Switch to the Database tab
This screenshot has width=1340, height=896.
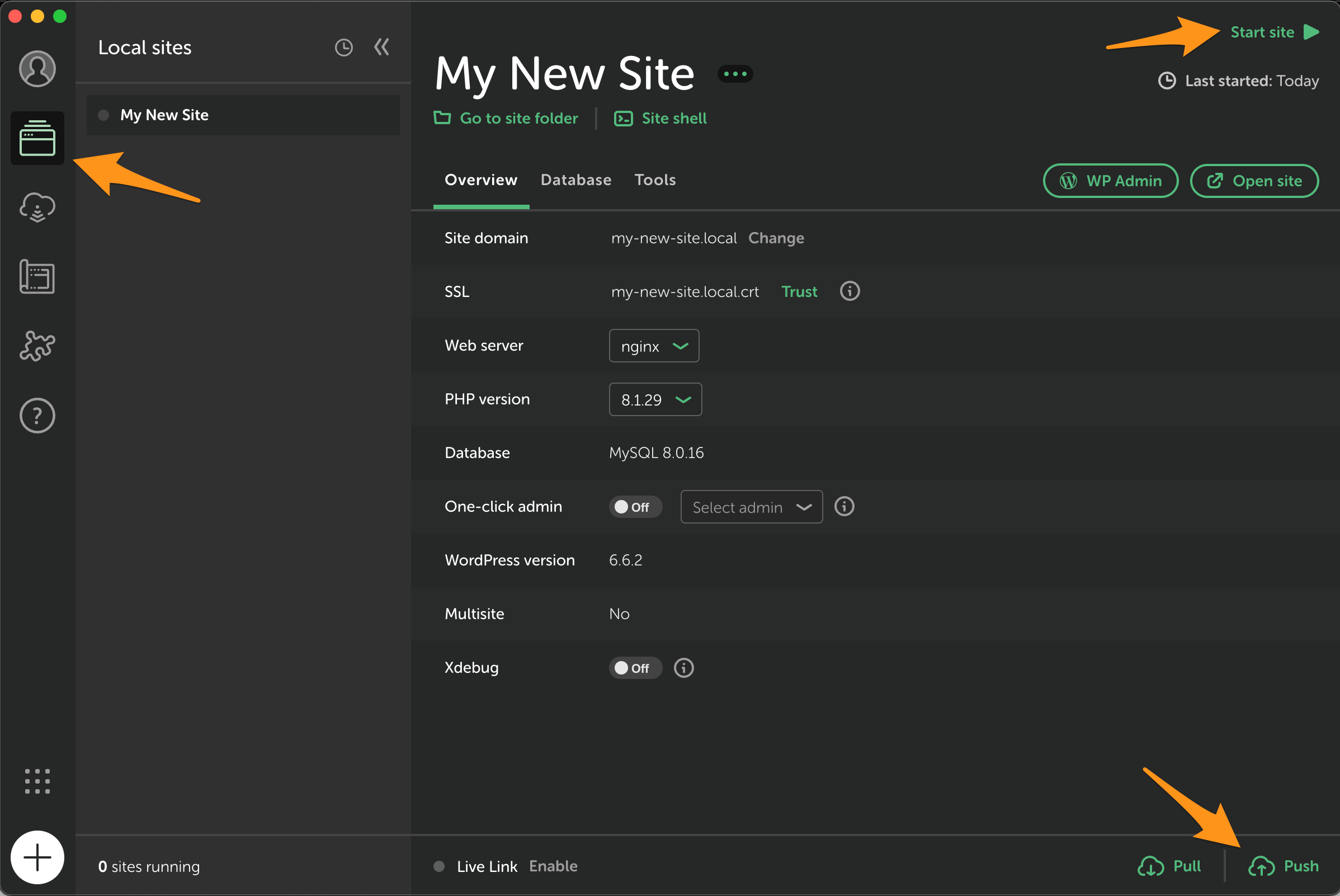[x=575, y=180]
